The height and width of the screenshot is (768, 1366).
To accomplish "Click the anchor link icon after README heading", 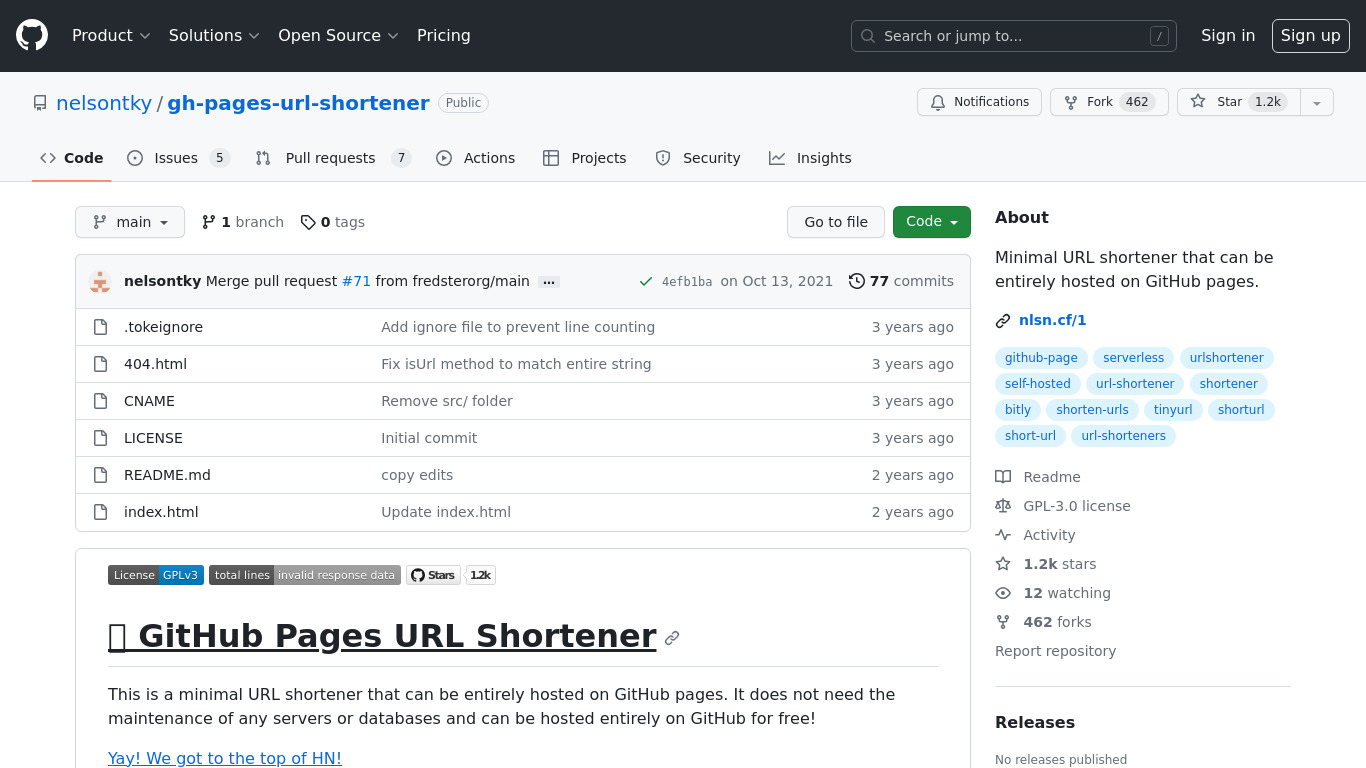I will [672, 638].
